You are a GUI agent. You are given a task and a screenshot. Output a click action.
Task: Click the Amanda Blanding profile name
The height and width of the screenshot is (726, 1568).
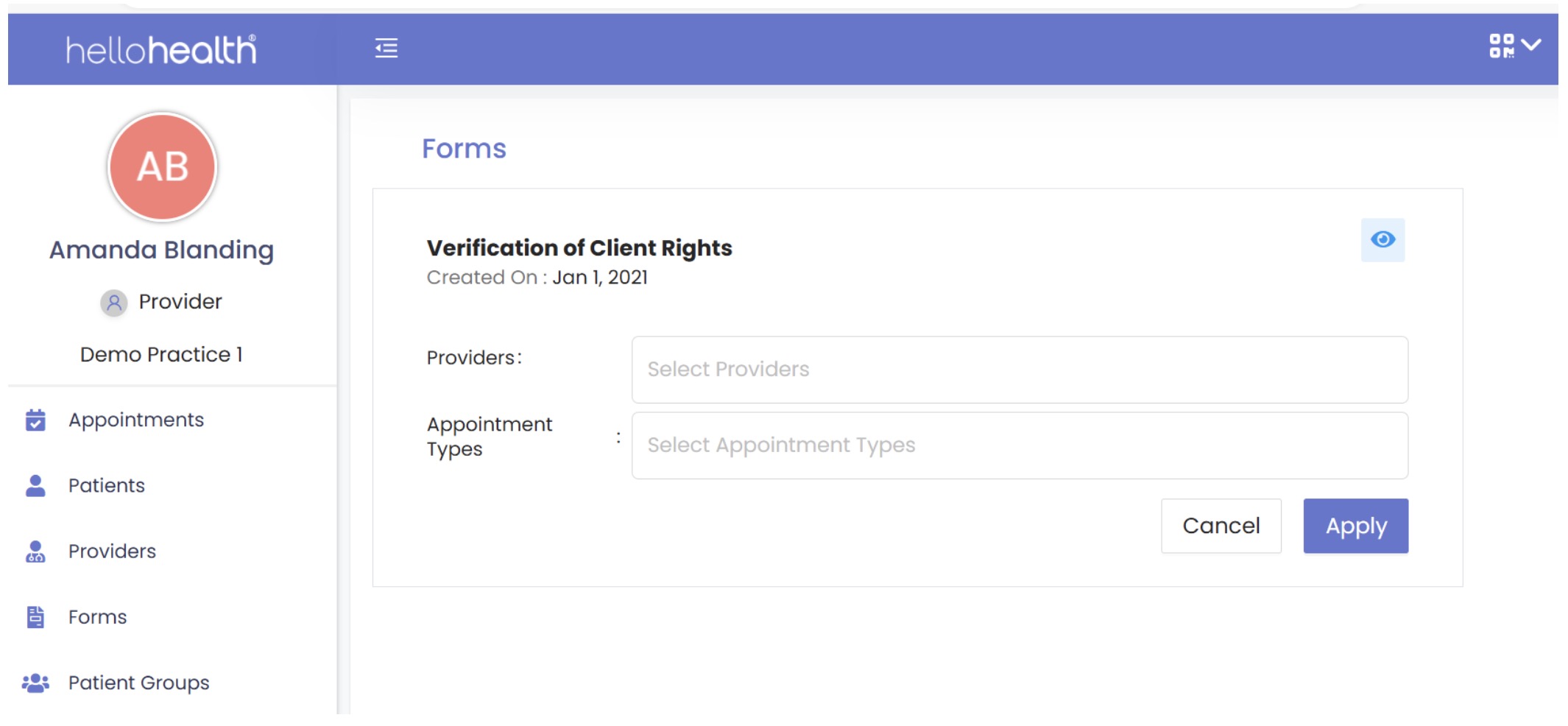pos(162,250)
